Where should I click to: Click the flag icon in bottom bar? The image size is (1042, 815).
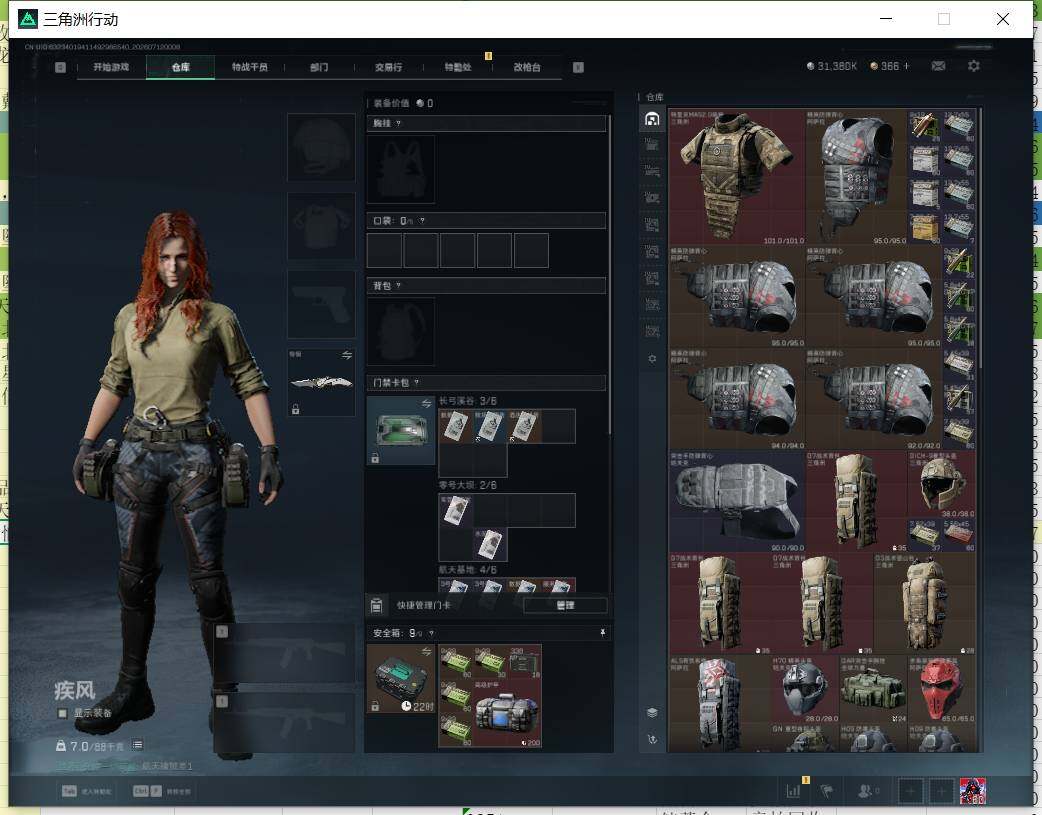click(827, 791)
